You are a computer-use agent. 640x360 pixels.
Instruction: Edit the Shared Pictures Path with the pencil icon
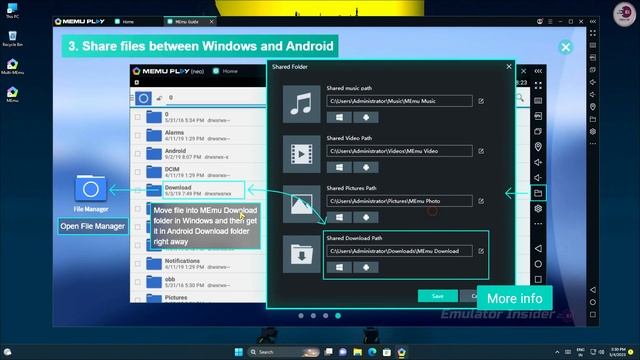click(481, 201)
